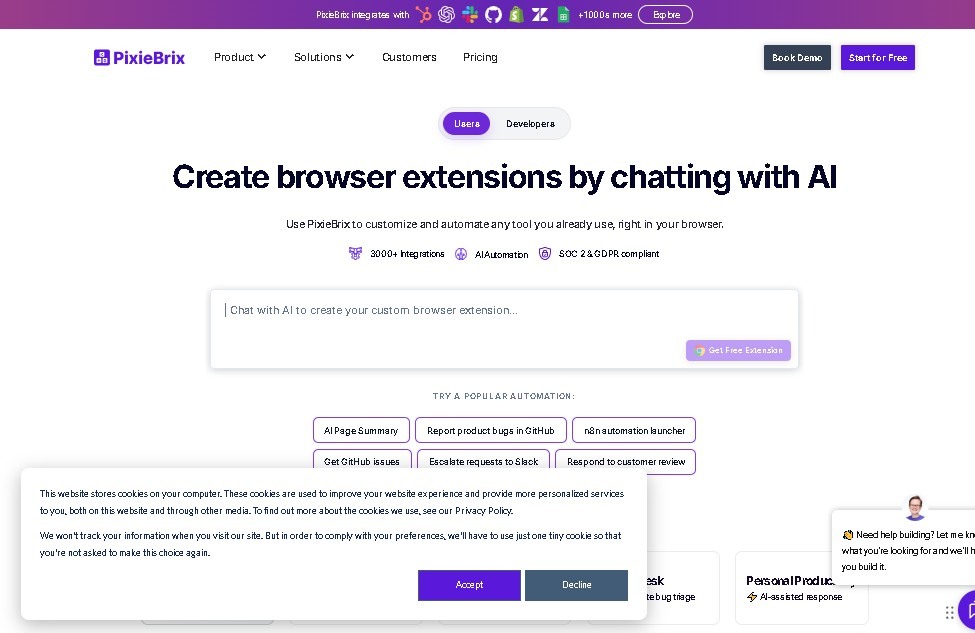This screenshot has width=975, height=633.
Task: Open the chat widget bubble icon
Action: click(968, 611)
